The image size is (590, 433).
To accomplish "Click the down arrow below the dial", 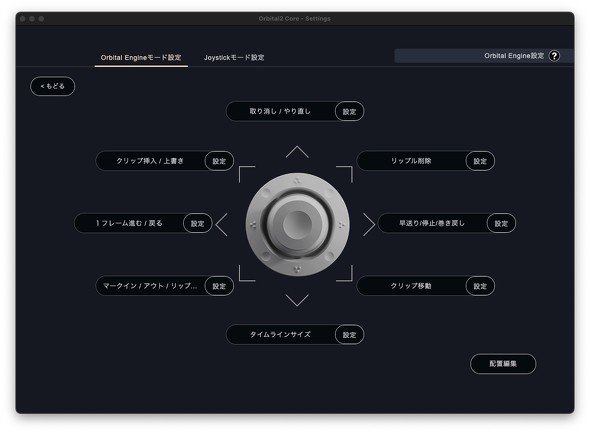I will (x=297, y=300).
